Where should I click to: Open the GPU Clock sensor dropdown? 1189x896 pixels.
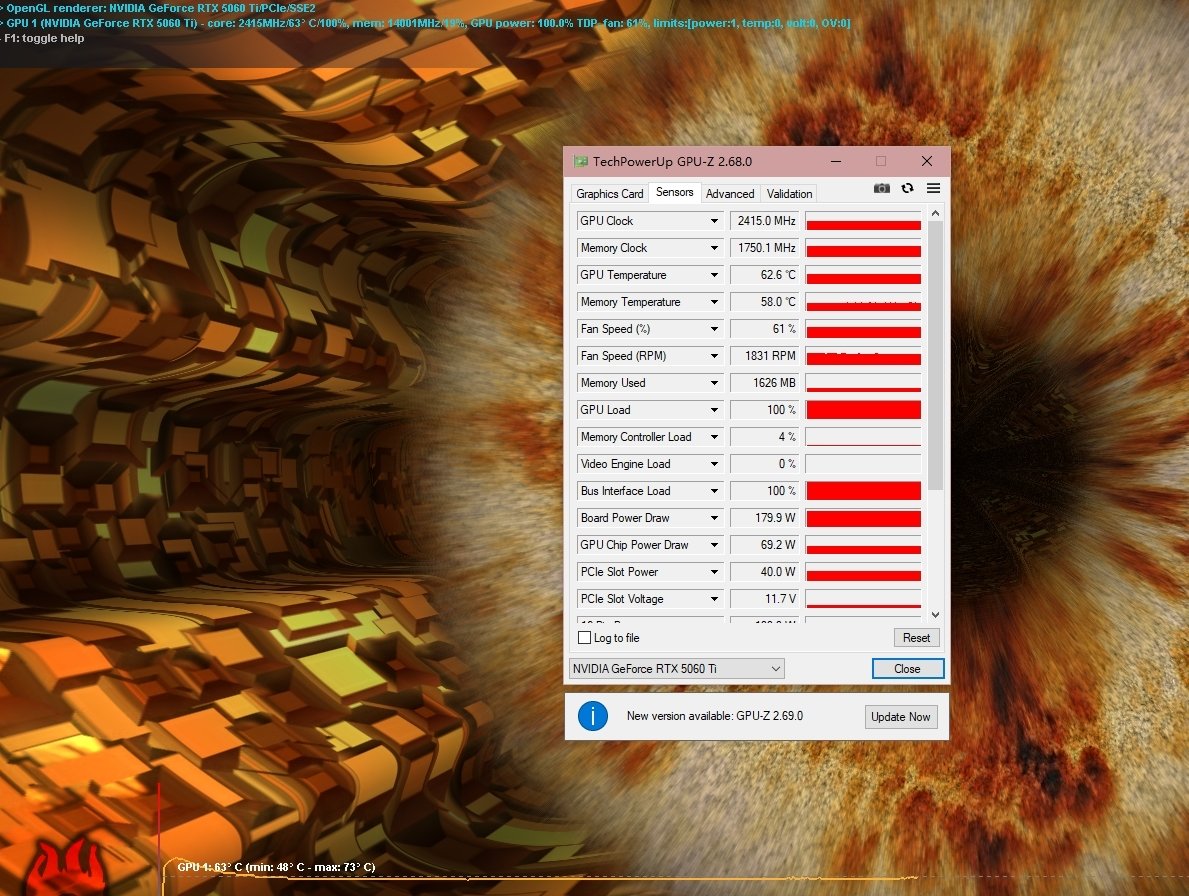714,221
